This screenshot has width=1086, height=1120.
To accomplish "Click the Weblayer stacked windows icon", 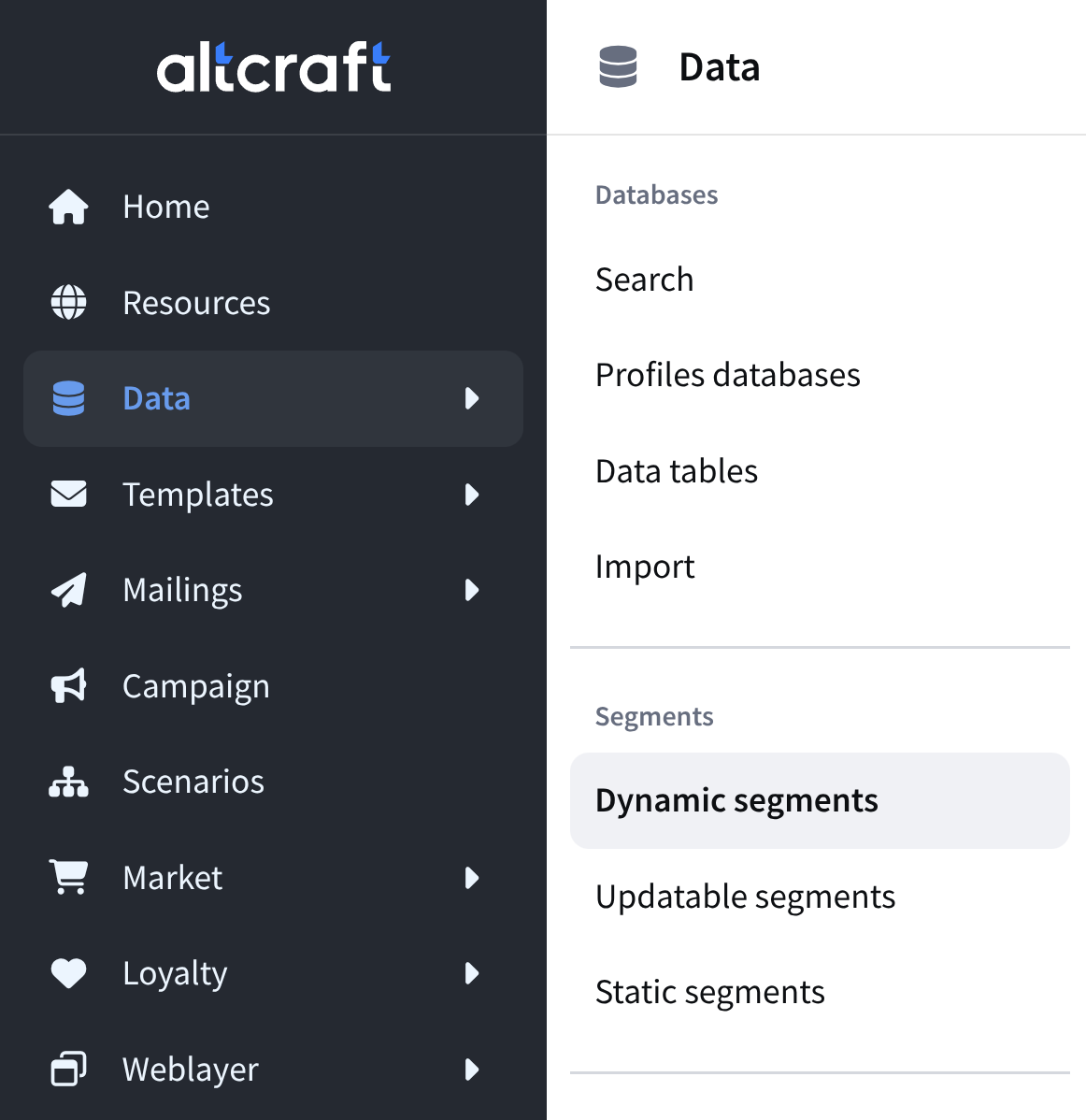I will (x=68, y=1069).
